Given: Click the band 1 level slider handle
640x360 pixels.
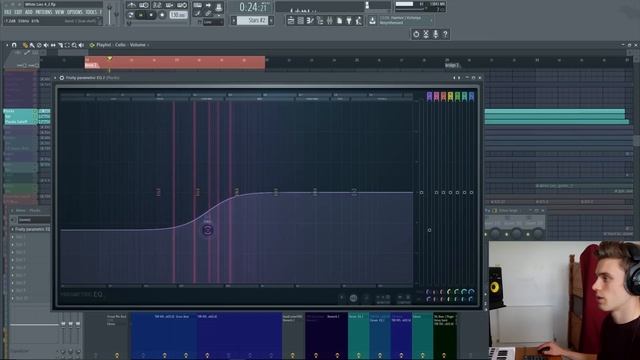Looking at the screenshot, I should (x=429, y=230).
